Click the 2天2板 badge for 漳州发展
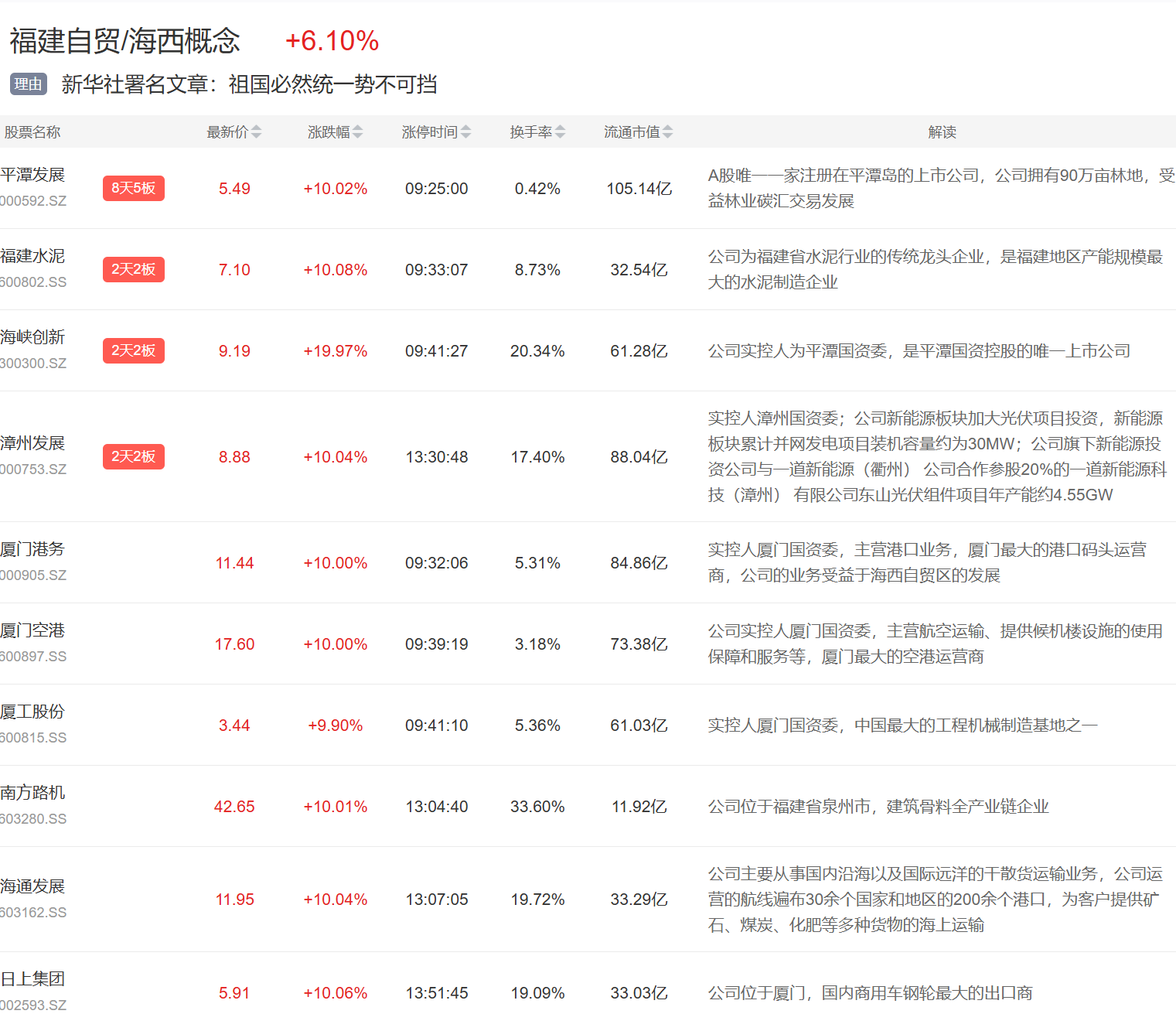 133,456
